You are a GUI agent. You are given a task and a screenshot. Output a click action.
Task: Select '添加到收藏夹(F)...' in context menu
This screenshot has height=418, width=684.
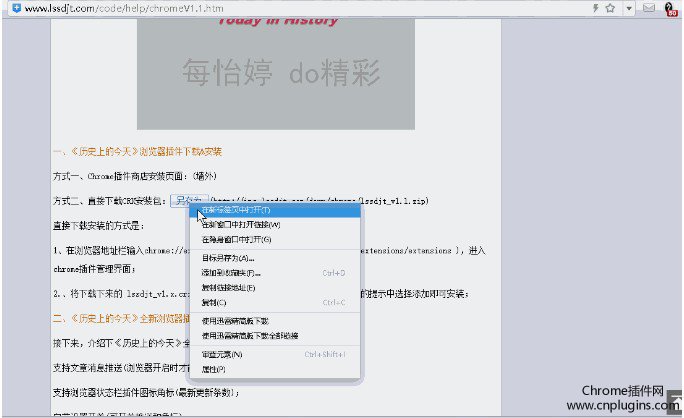pos(275,273)
